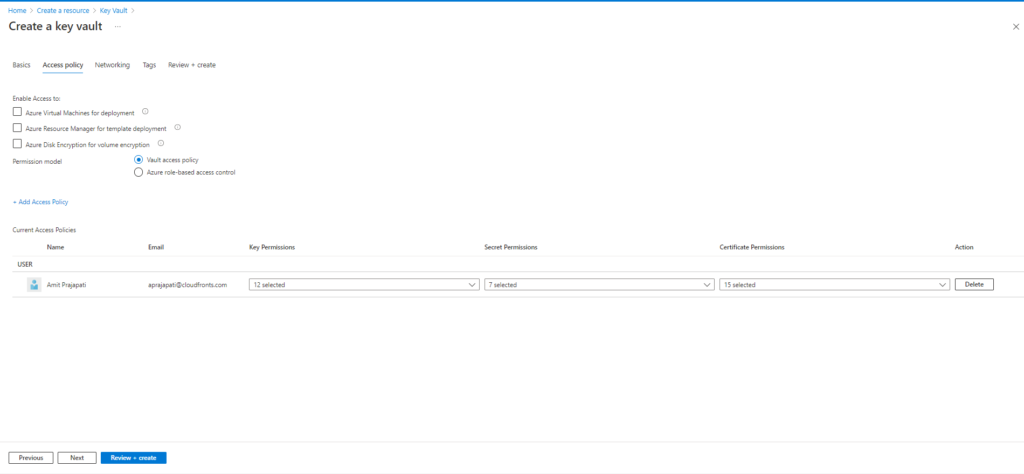Open the Certificate Permissions dropdown showing 15 selected
The width and height of the screenshot is (1024, 474).
coord(834,285)
